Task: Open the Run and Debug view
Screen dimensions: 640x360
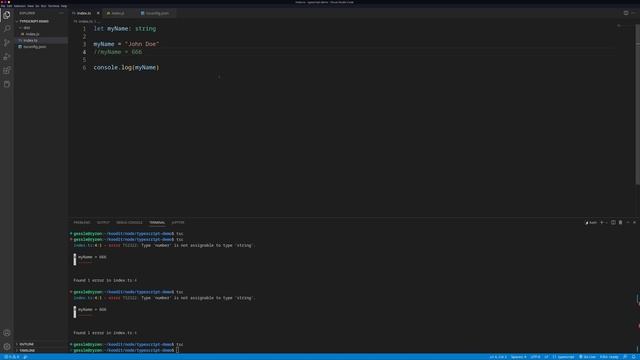Action: tap(7, 56)
